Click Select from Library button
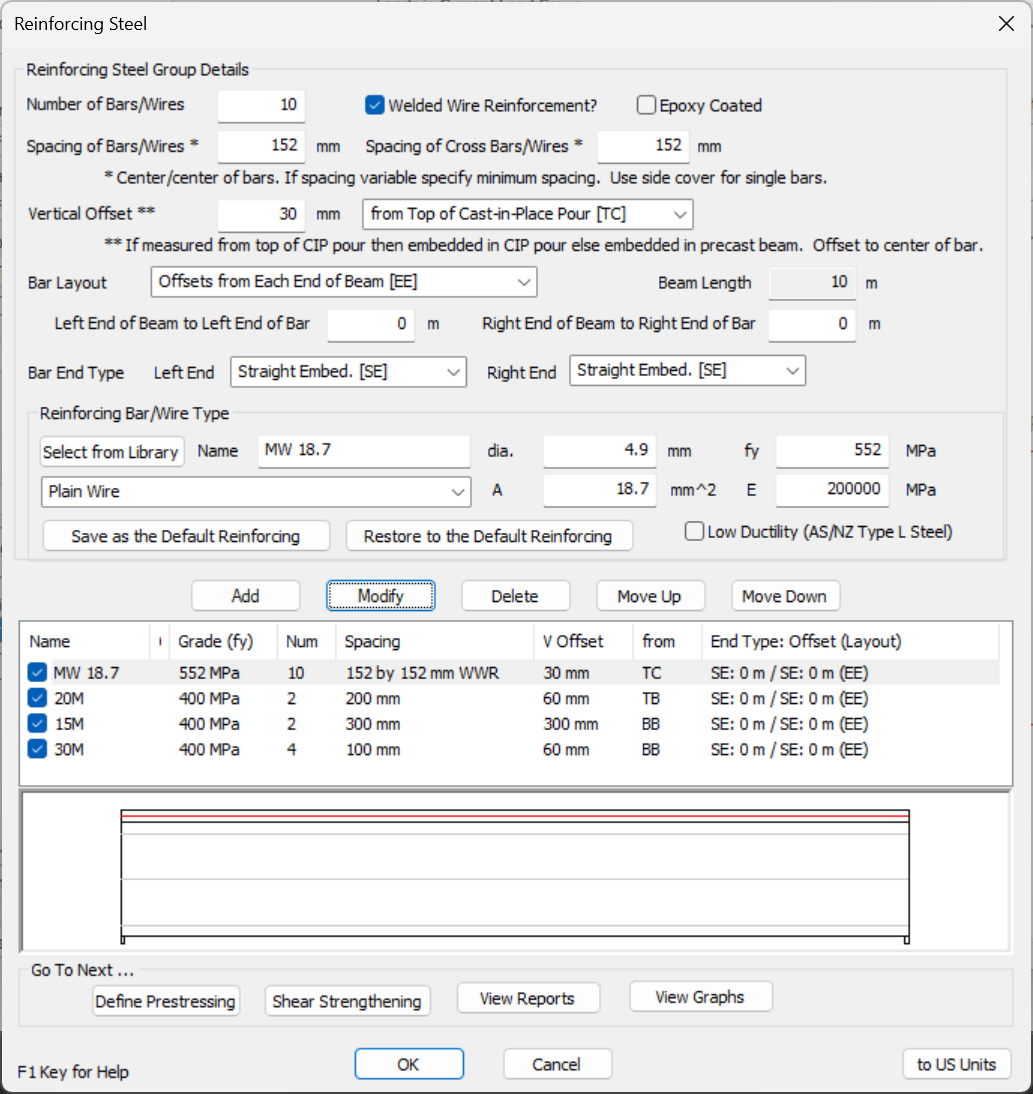The image size is (1033, 1094). [x=112, y=452]
